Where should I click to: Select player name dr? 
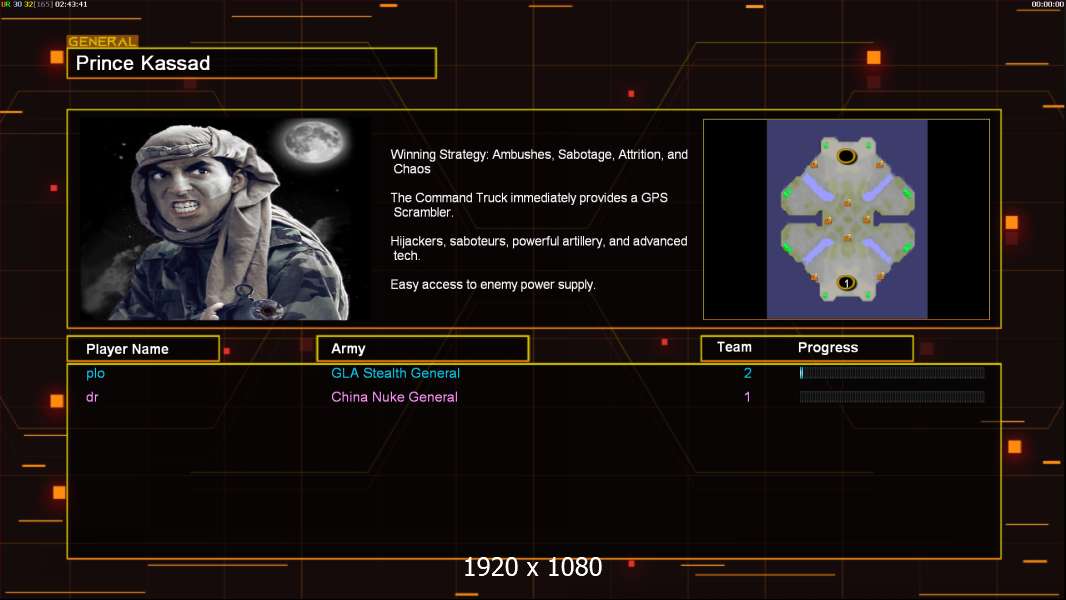pos(92,397)
